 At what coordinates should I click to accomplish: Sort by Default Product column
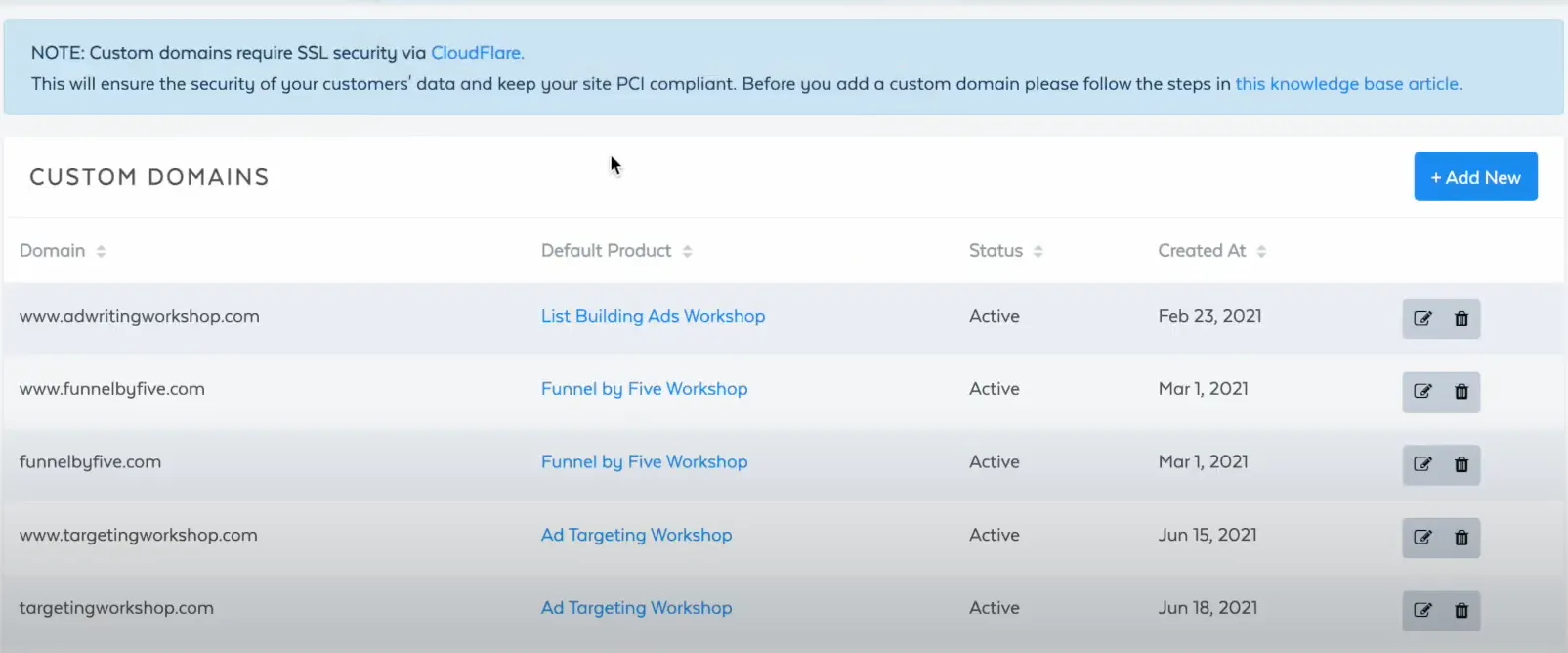coord(616,251)
